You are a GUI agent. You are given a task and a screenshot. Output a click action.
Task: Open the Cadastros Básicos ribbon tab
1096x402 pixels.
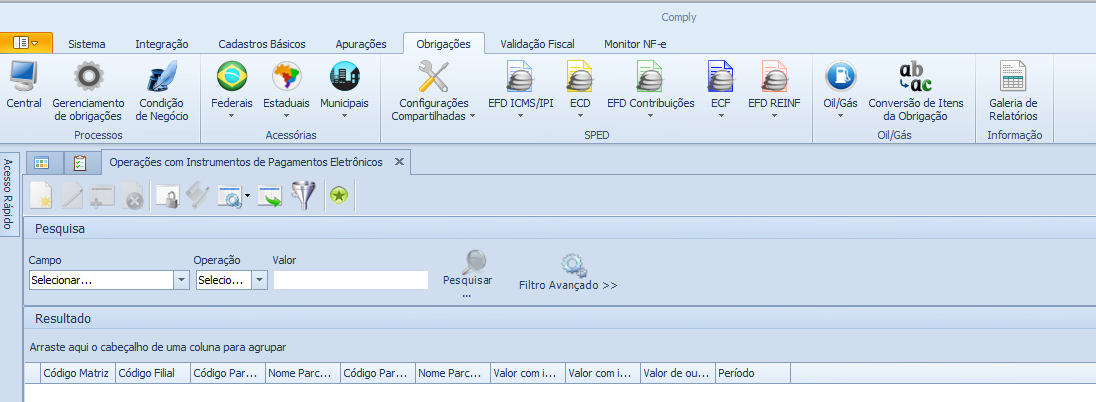pyautogui.click(x=261, y=44)
